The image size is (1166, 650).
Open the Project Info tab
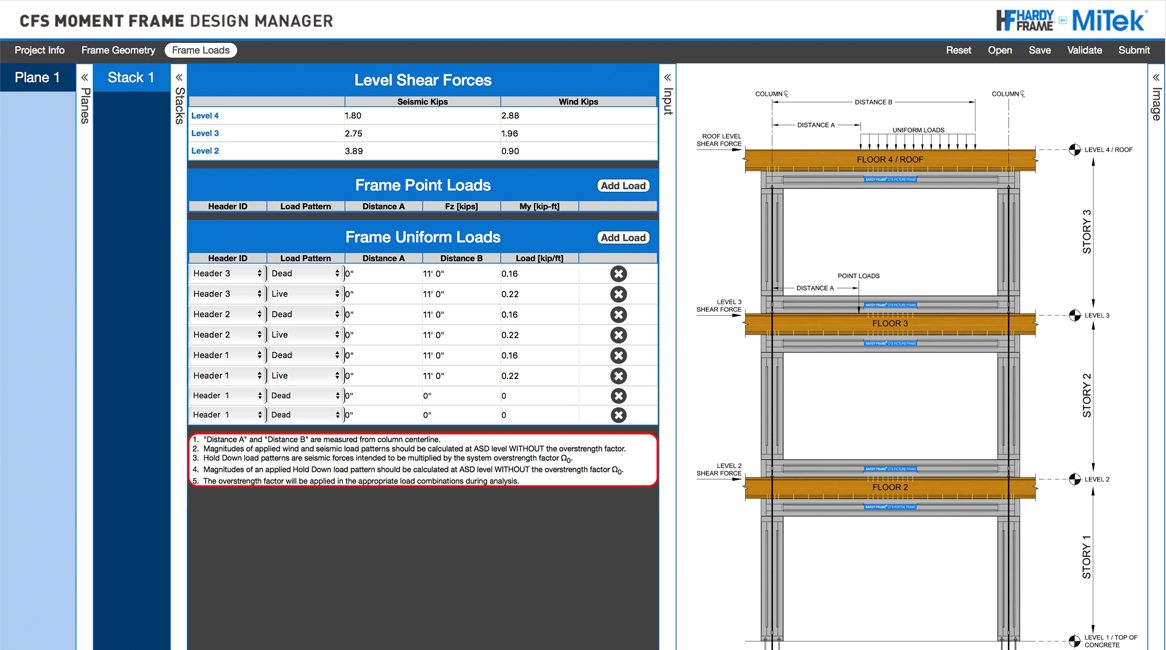(39, 50)
